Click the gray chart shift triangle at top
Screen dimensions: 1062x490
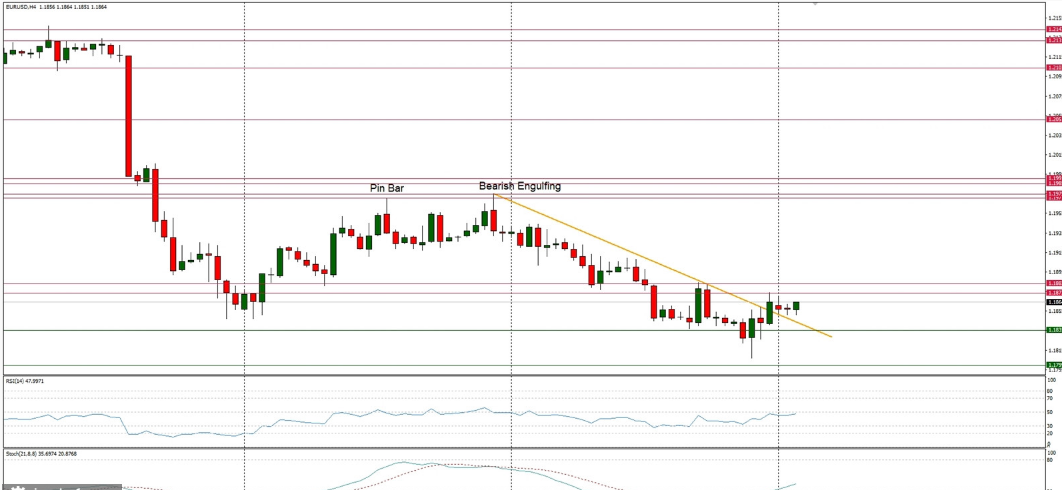pyautogui.click(x=815, y=4)
